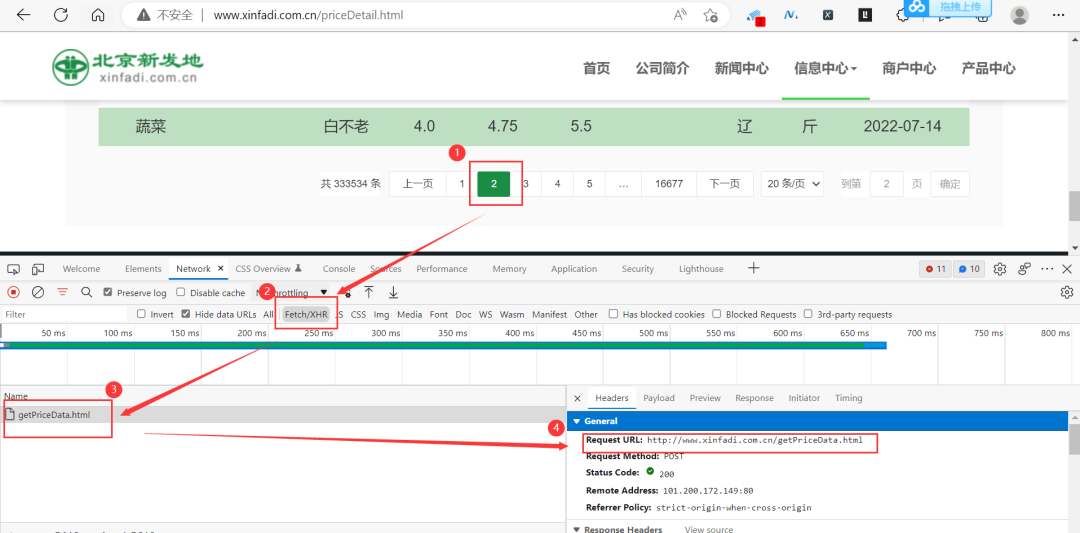
Task: Enable Has blocked cookies checkbox
Action: [613, 314]
